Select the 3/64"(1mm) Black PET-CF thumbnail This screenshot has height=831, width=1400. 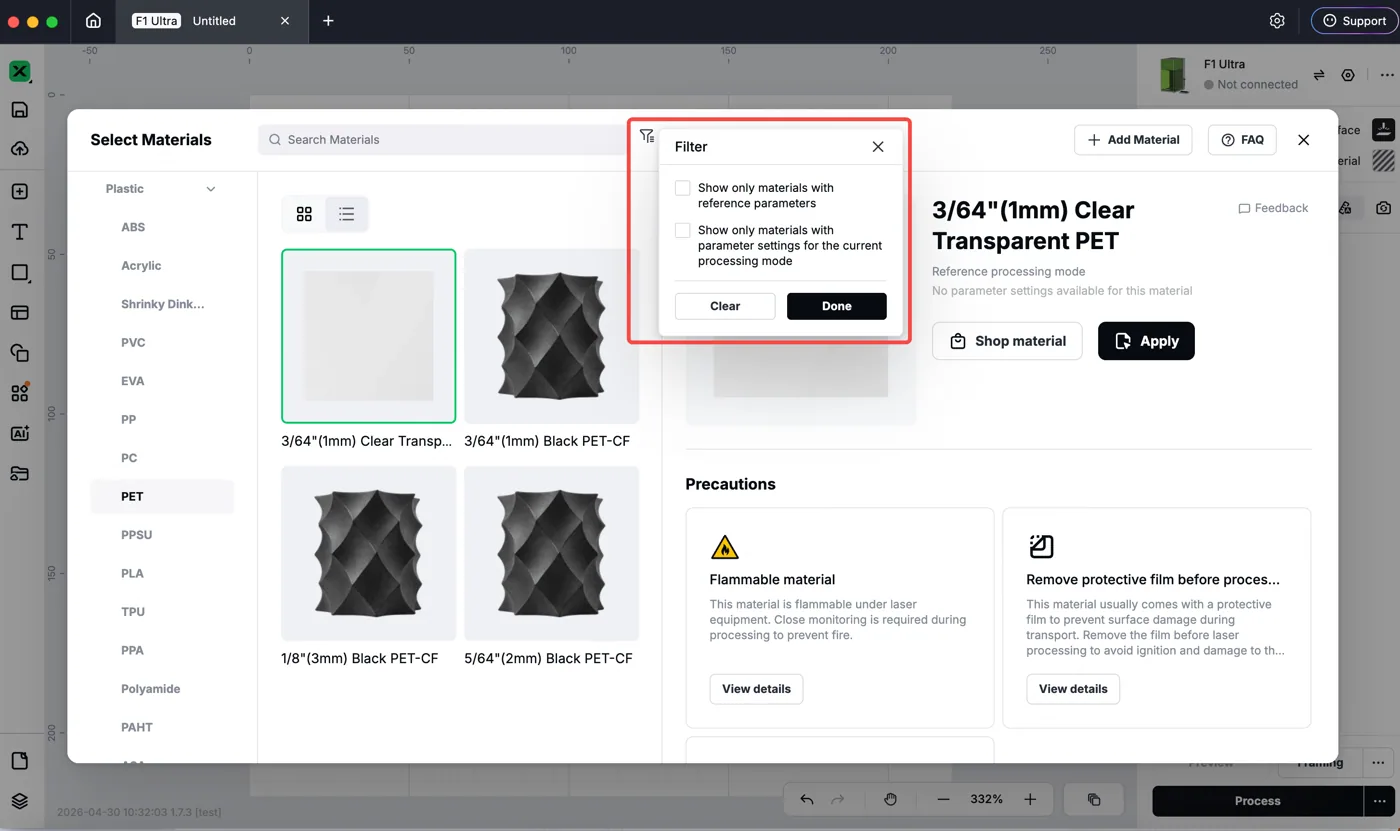(x=552, y=336)
